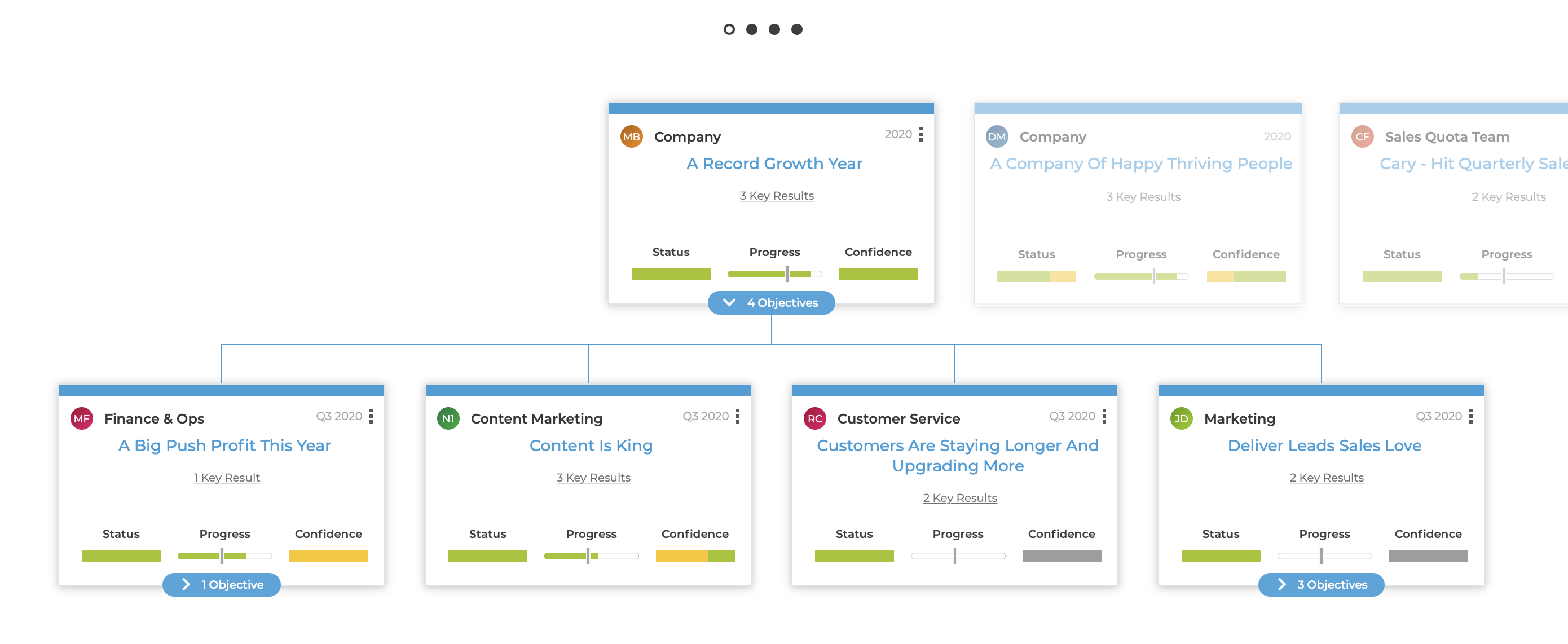
Task: Select the faded A Company Of Happy Thriving People card
Action: point(1138,204)
